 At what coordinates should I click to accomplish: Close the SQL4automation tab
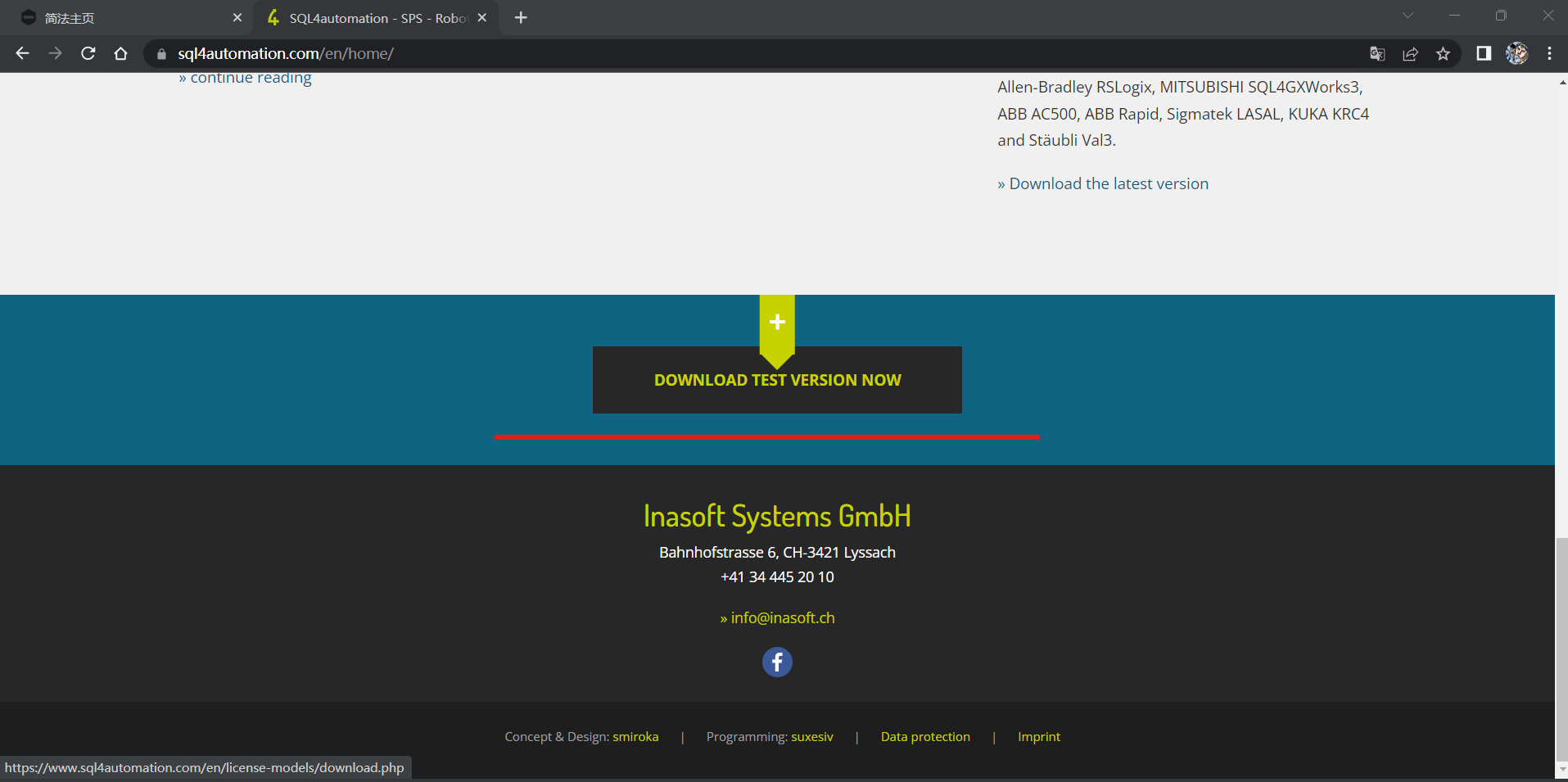click(482, 17)
